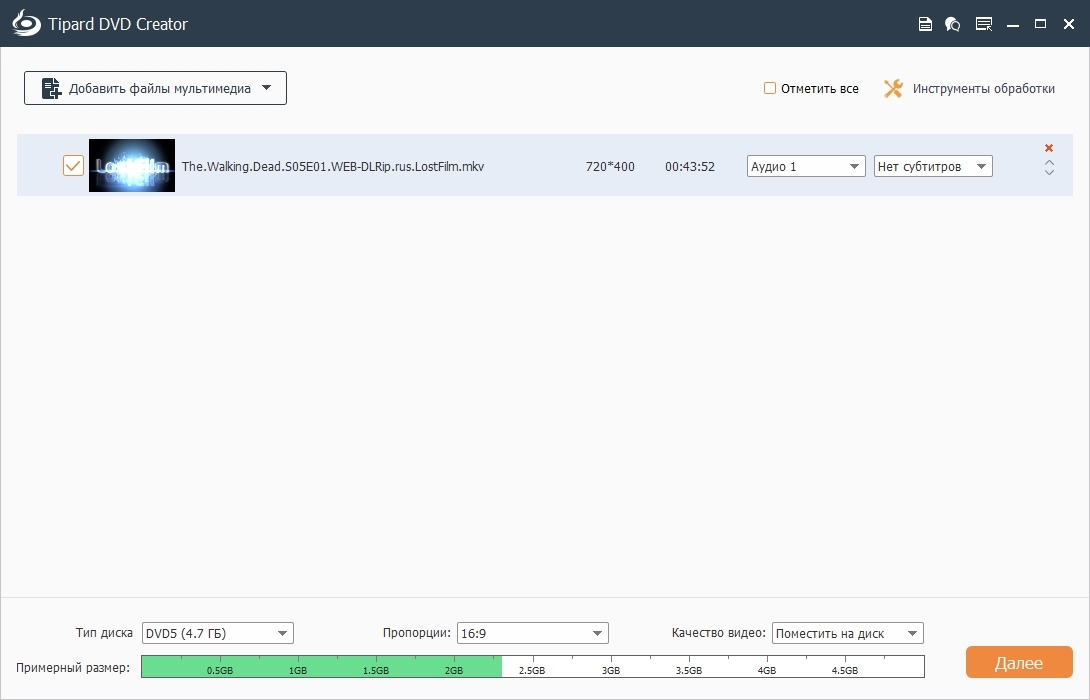Open the title bar menu list icon

(x=984, y=24)
